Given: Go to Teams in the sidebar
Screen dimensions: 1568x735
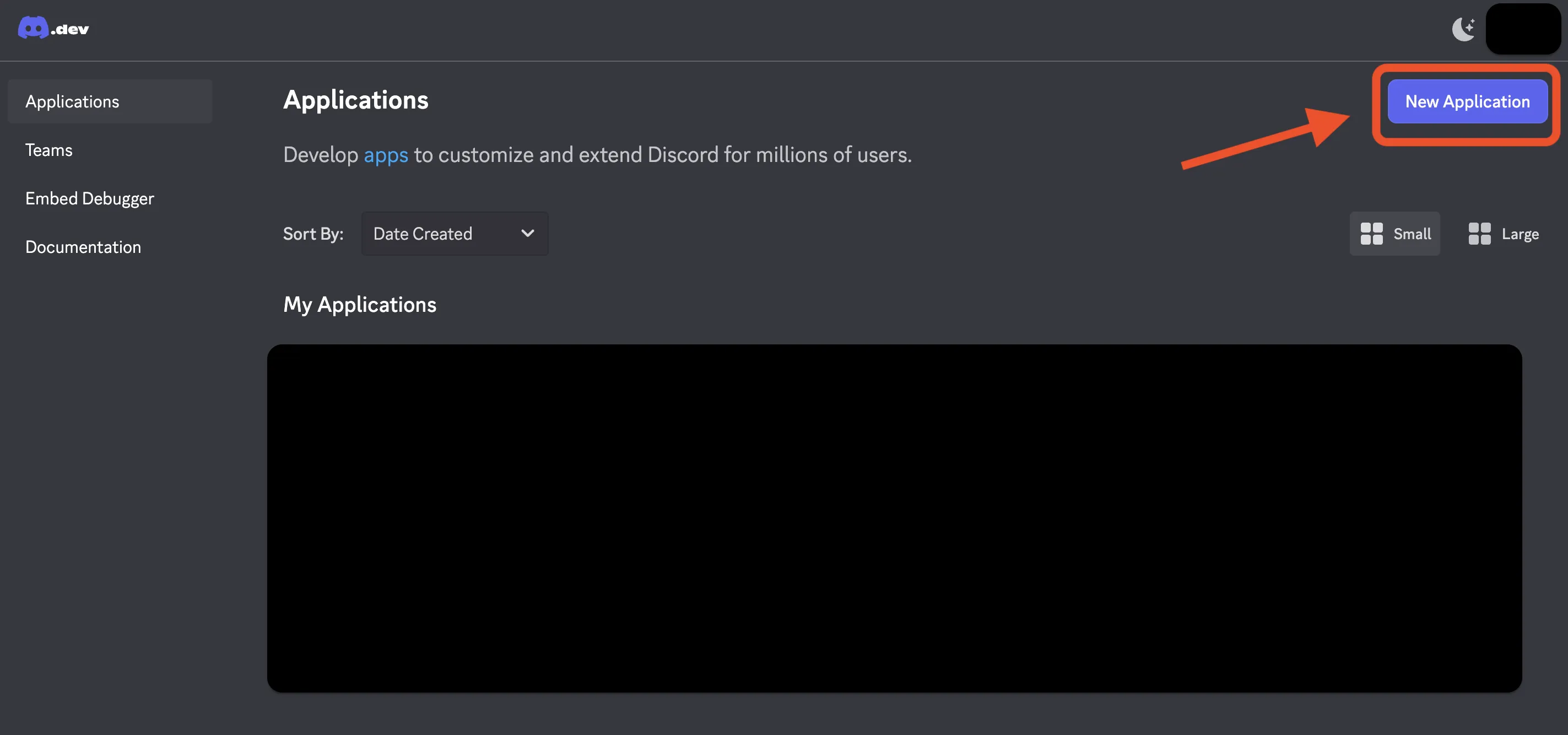Looking at the screenshot, I should pyautogui.click(x=48, y=150).
